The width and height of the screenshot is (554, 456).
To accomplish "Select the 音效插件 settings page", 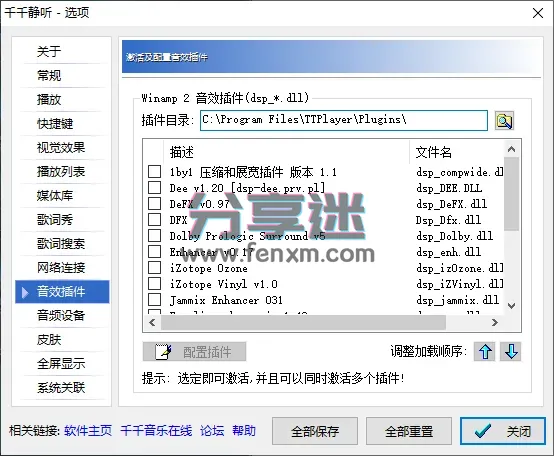I will (62, 292).
